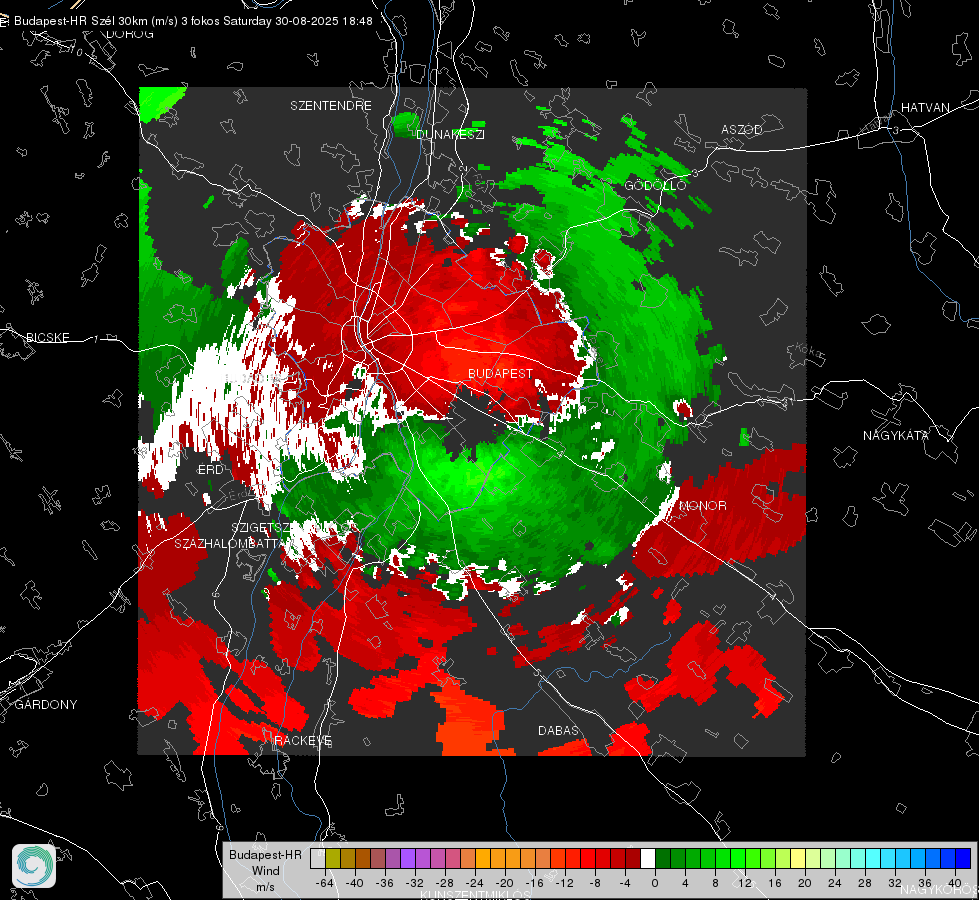The height and width of the screenshot is (900, 979).
Task: Click the Budapest-HR legend title
Action: coord(265,855)
